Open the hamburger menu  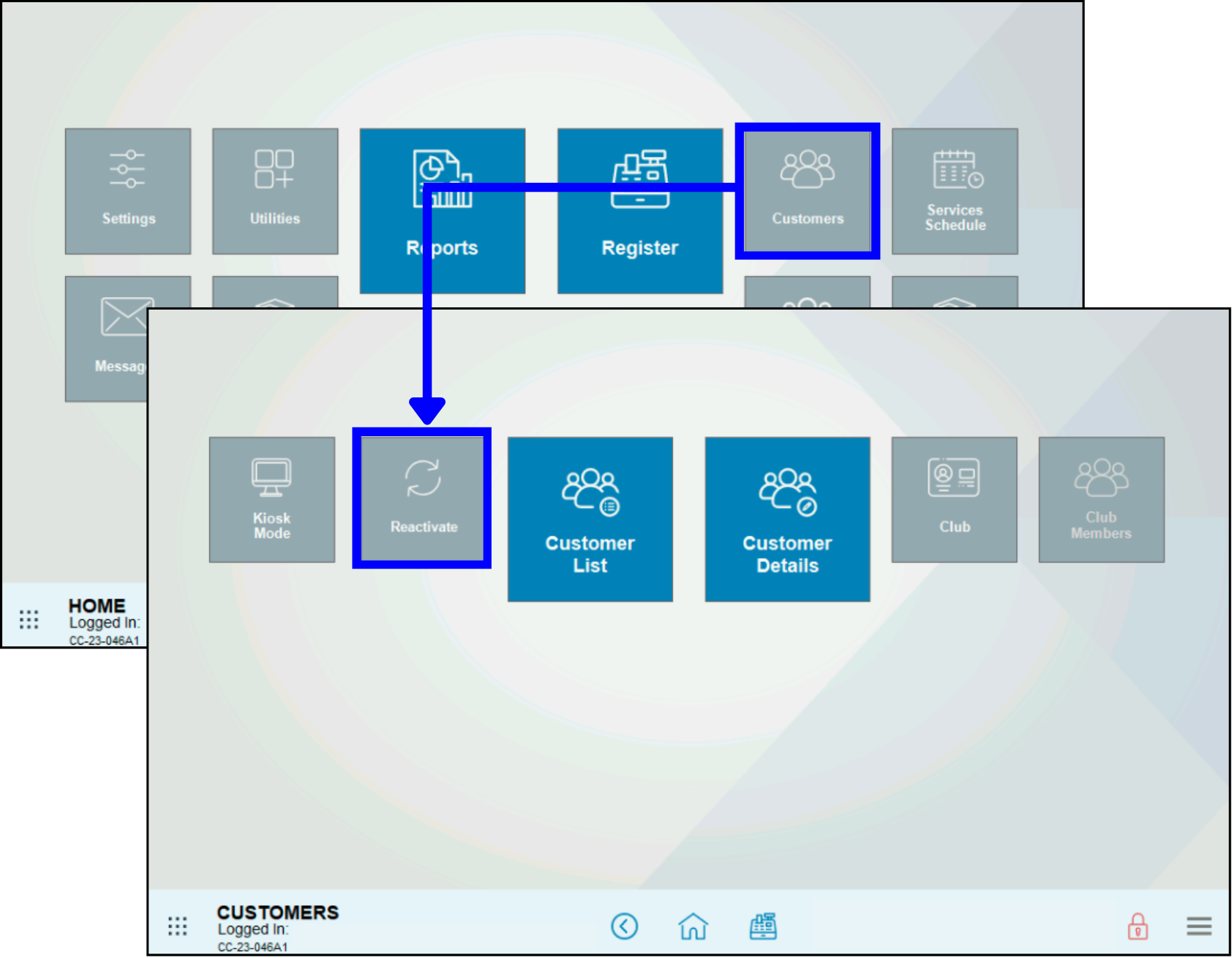[1198, 926]
